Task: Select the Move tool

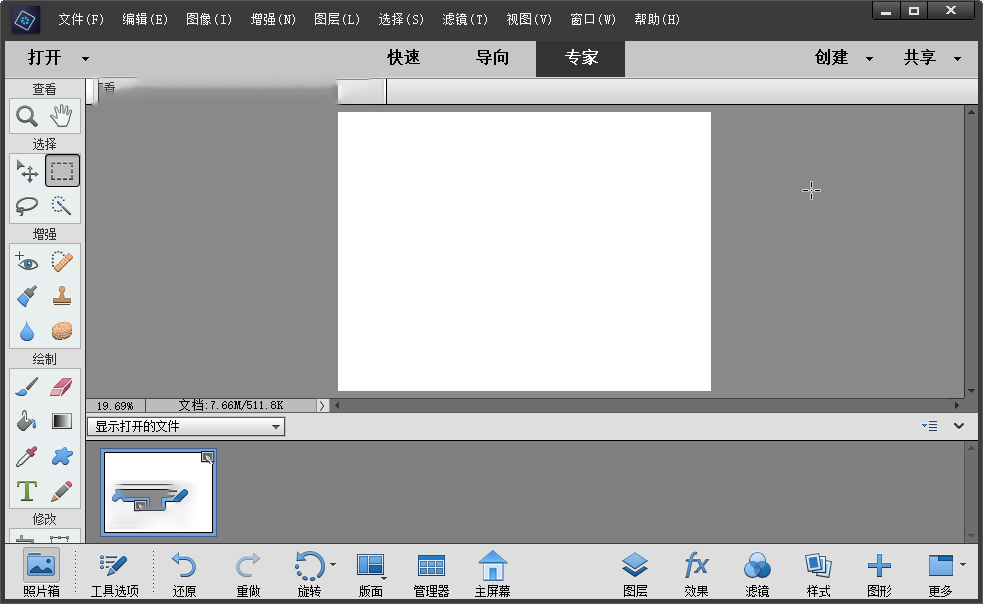Action: click(27, 171)
